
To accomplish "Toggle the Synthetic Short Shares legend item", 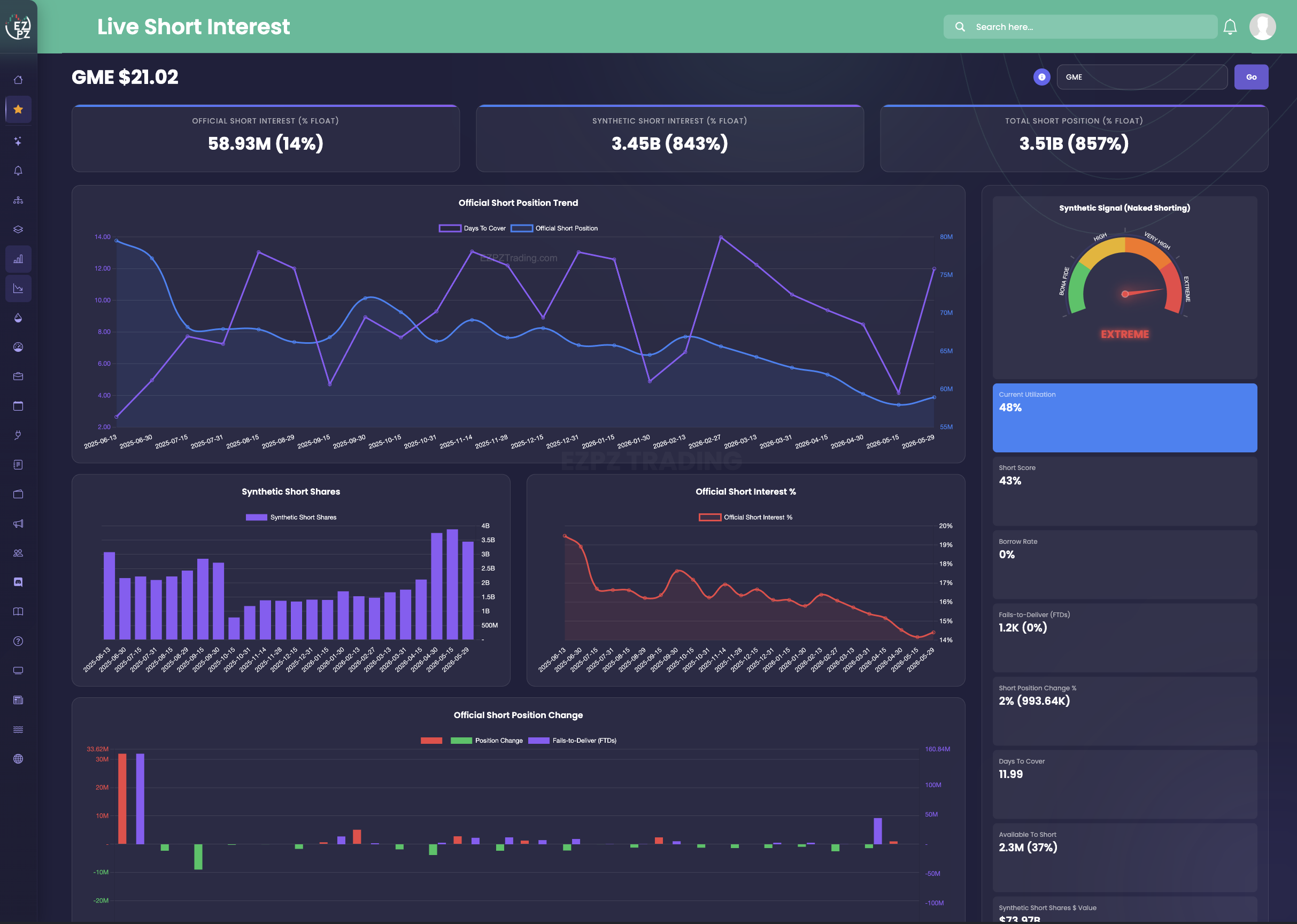I will click(x=291, y=517).
